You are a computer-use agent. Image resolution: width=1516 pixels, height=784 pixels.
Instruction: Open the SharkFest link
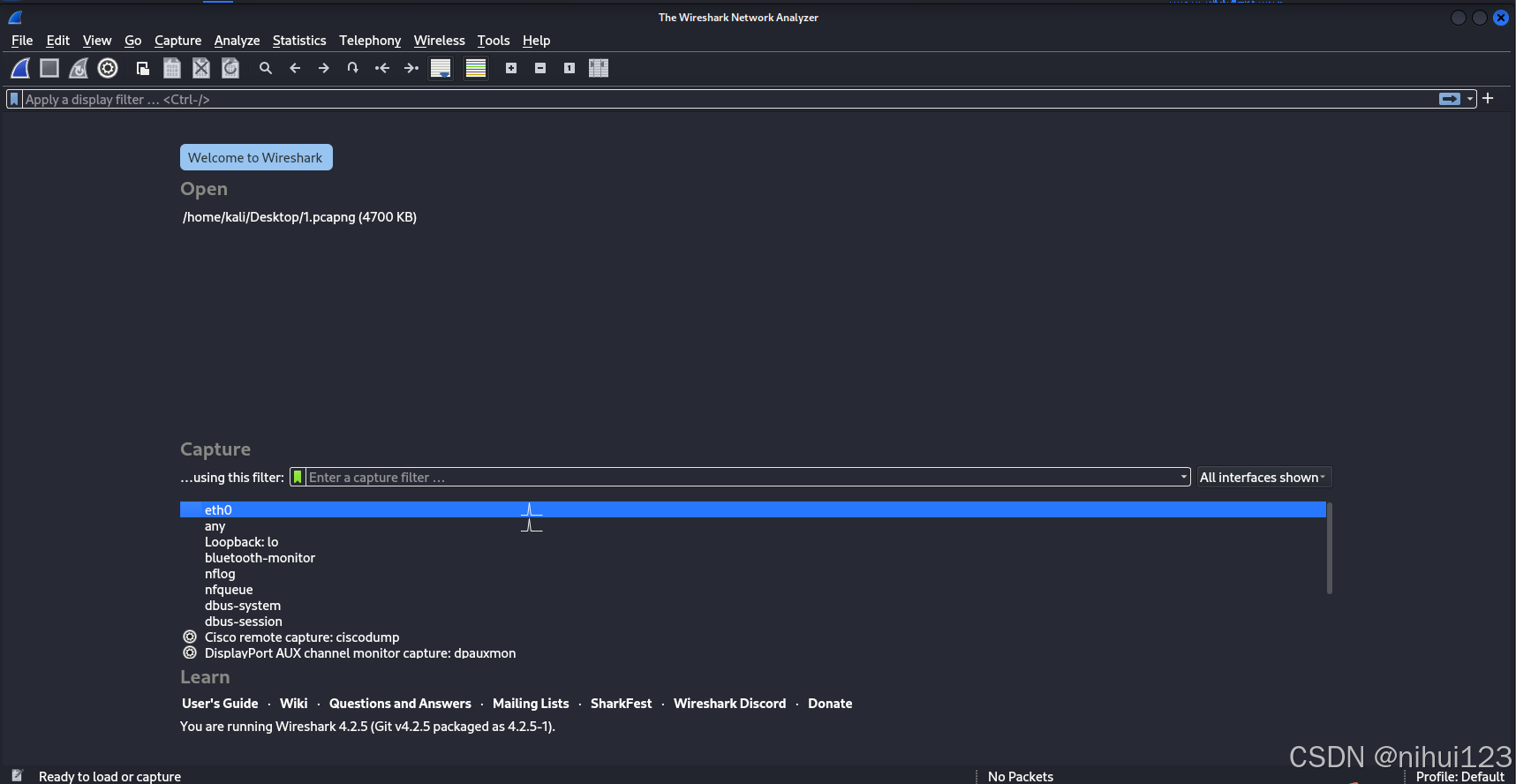(x=622, y=704)
